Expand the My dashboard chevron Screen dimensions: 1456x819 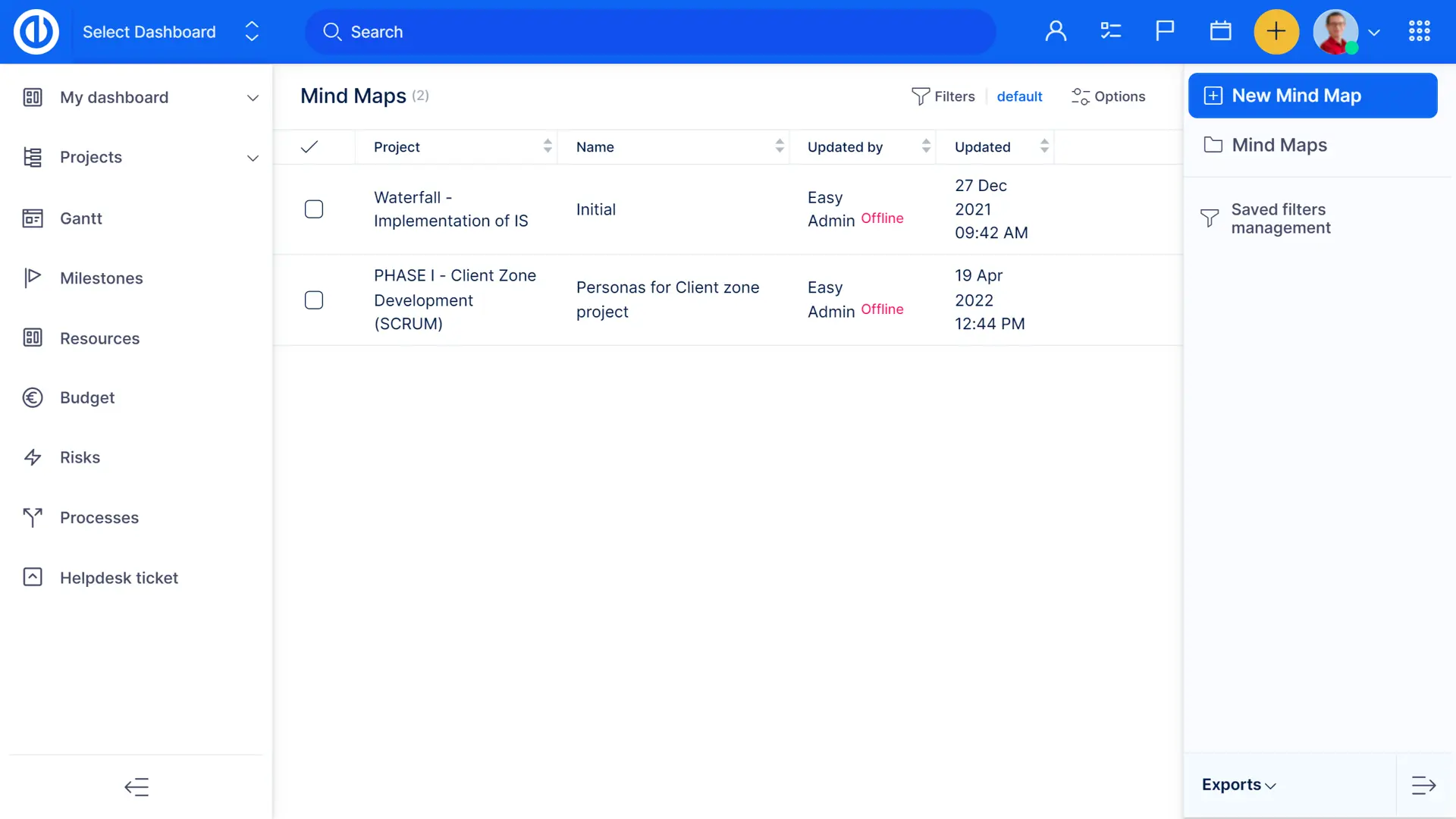[253, 98]
